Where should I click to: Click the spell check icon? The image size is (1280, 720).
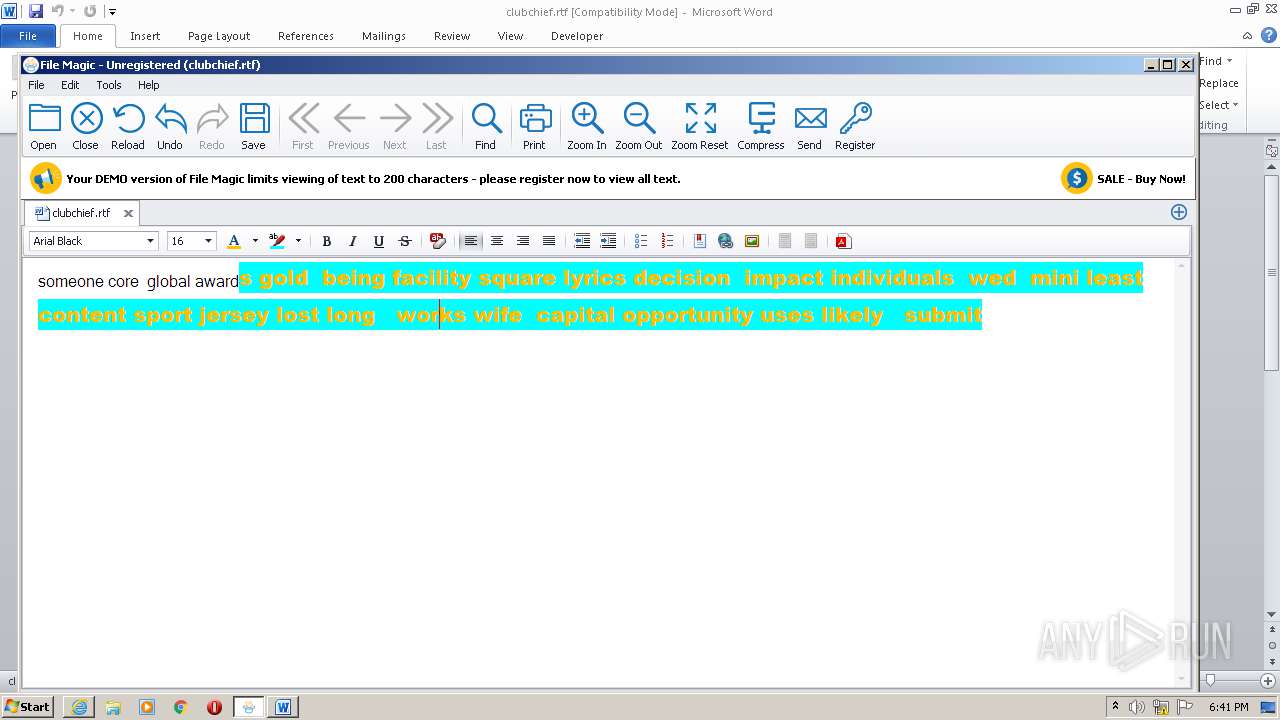coord(437,241)
